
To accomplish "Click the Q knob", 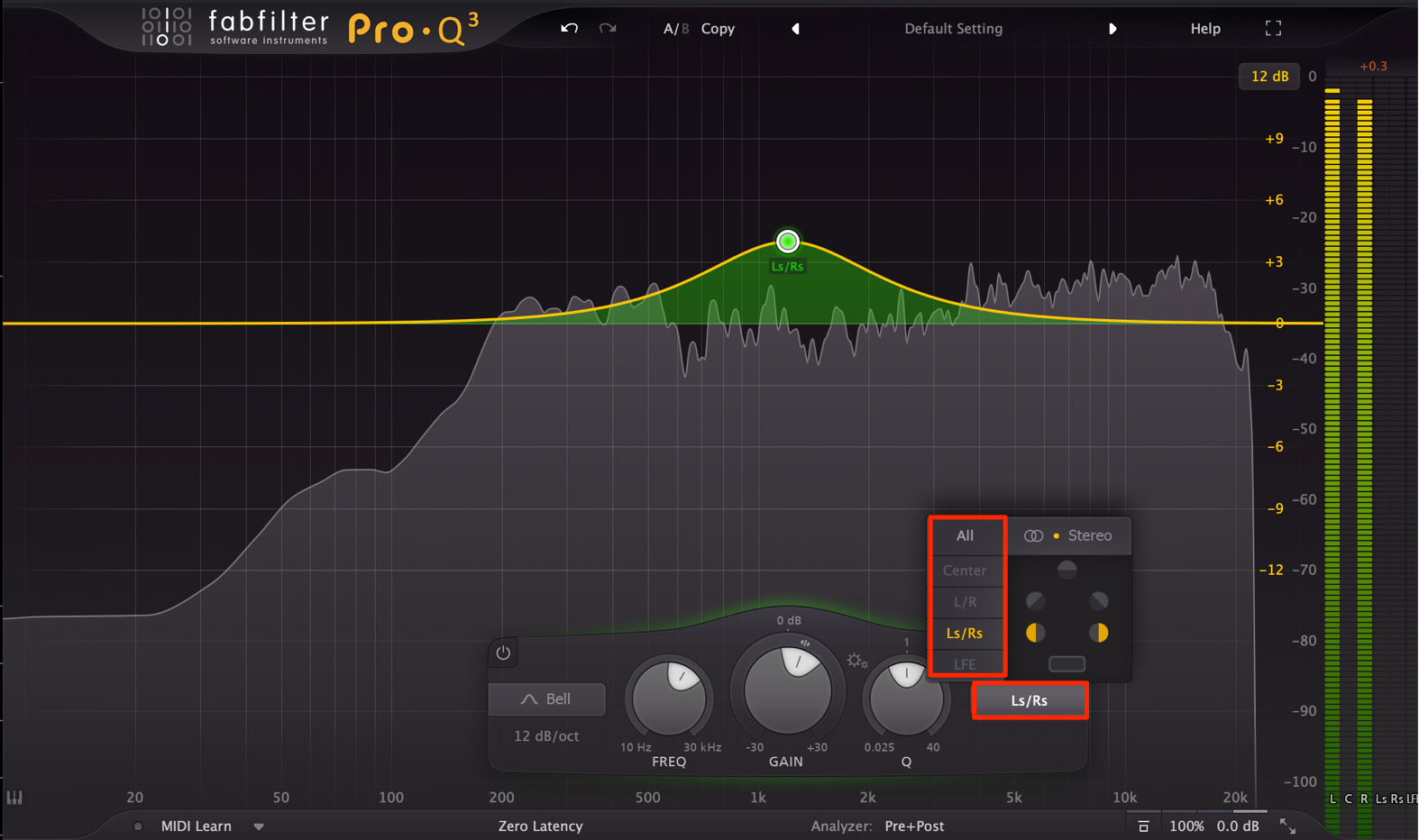I will point(906,698).
